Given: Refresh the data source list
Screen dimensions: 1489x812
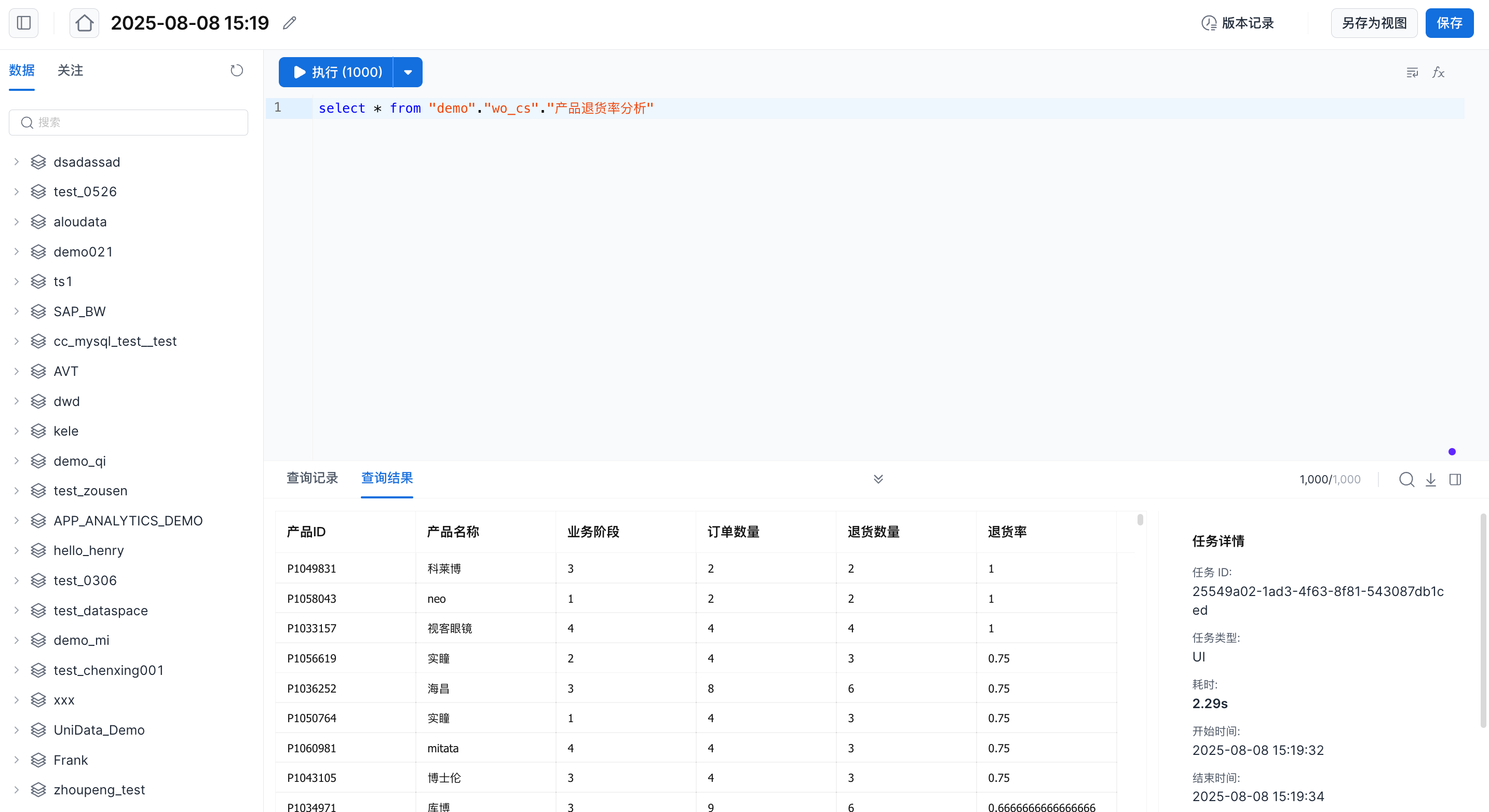Looking at the screenshot, I should pos(236,71).
